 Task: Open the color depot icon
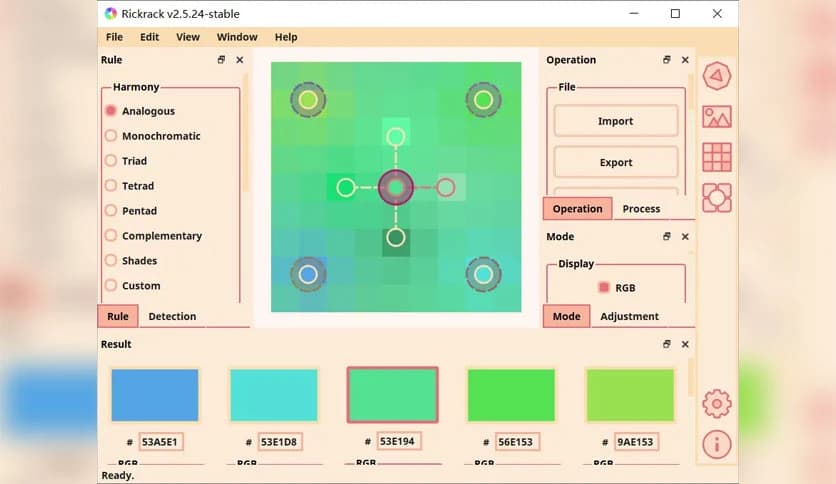coord(716,198)
